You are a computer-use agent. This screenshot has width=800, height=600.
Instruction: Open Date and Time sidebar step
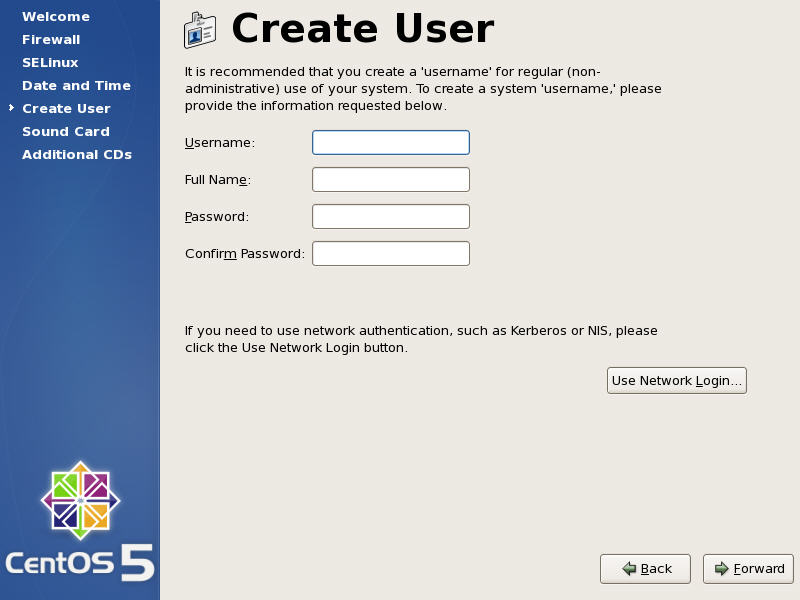[x=77, y=85]
